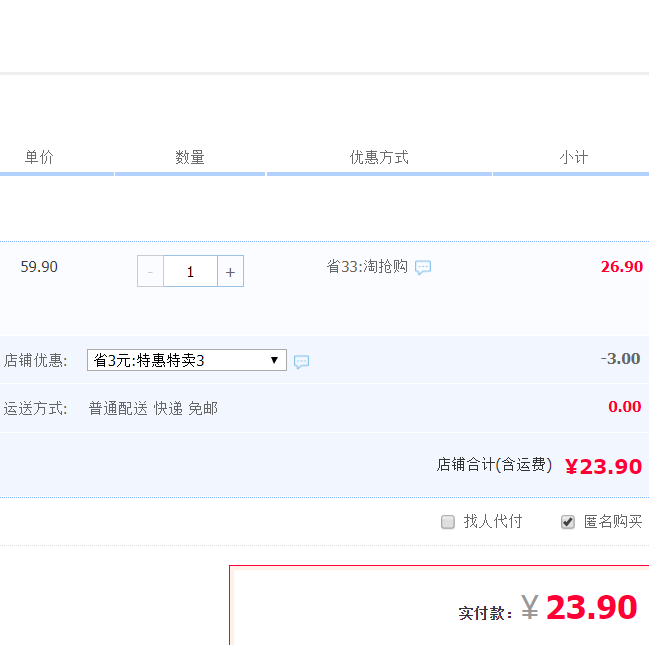Click the quantity input field showing 1
This screenshot has height=645, width=649.
(x=190, y=271)
